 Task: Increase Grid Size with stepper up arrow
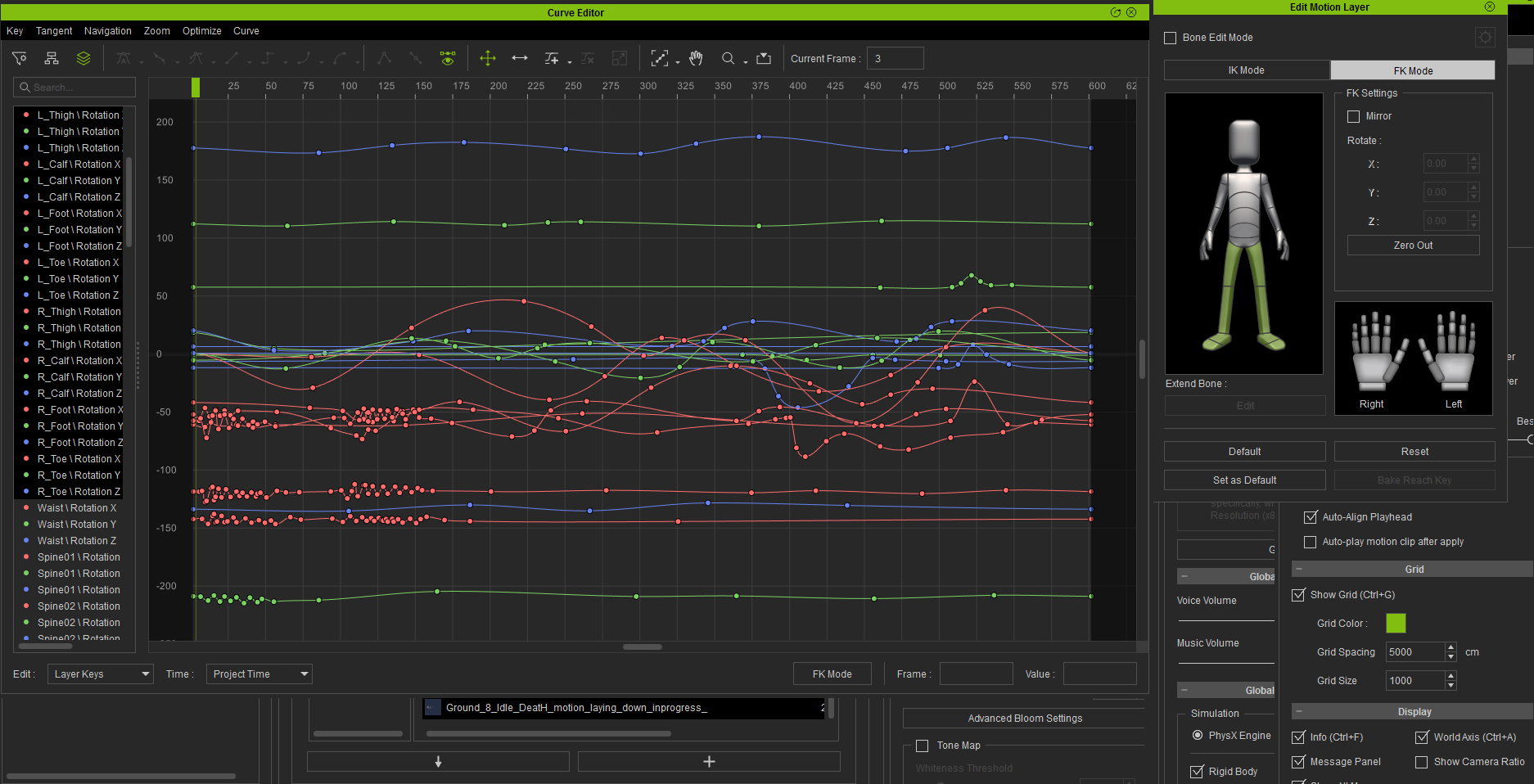[1451, 676]
